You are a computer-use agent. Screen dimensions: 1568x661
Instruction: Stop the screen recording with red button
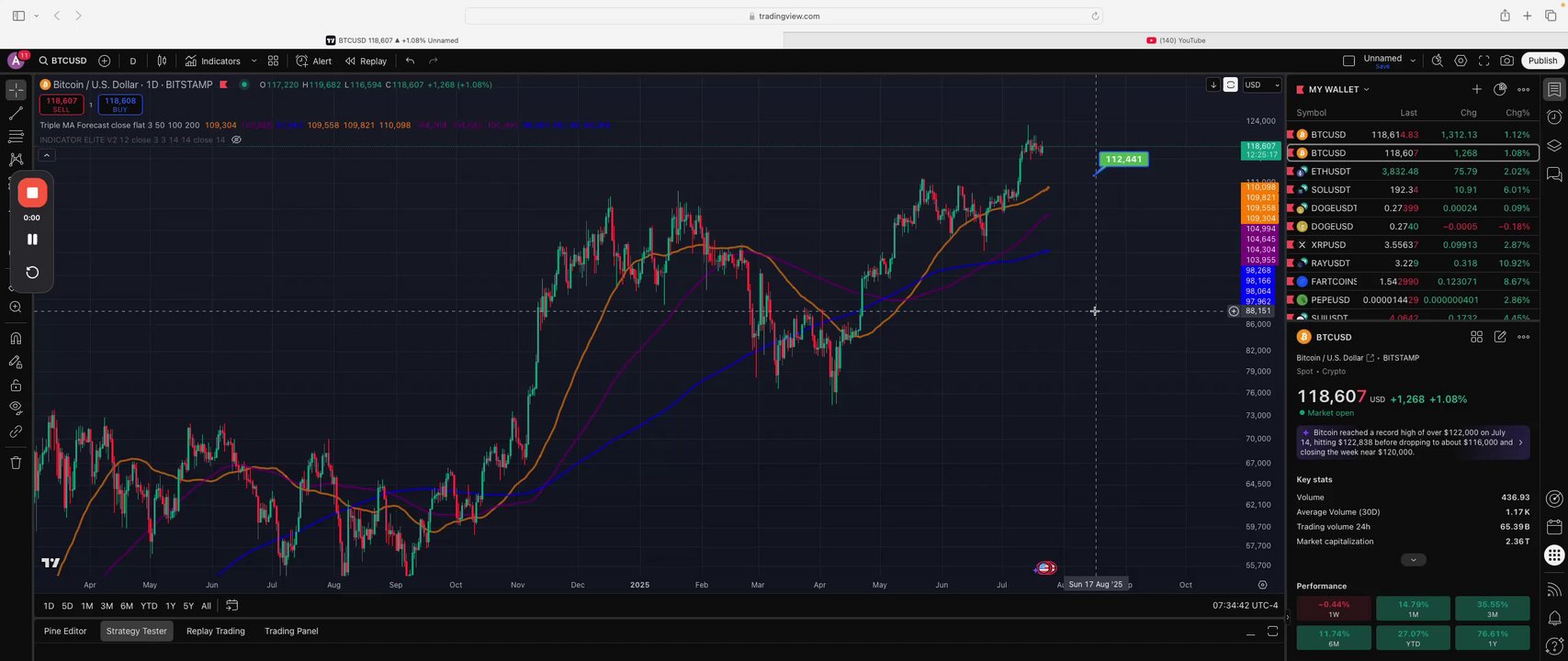click(x=32, y=193)
